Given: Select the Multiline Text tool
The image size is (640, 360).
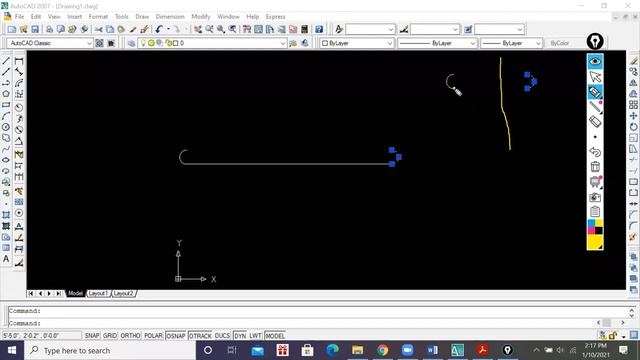Looking at the screenshot, I should click(6, 259).
